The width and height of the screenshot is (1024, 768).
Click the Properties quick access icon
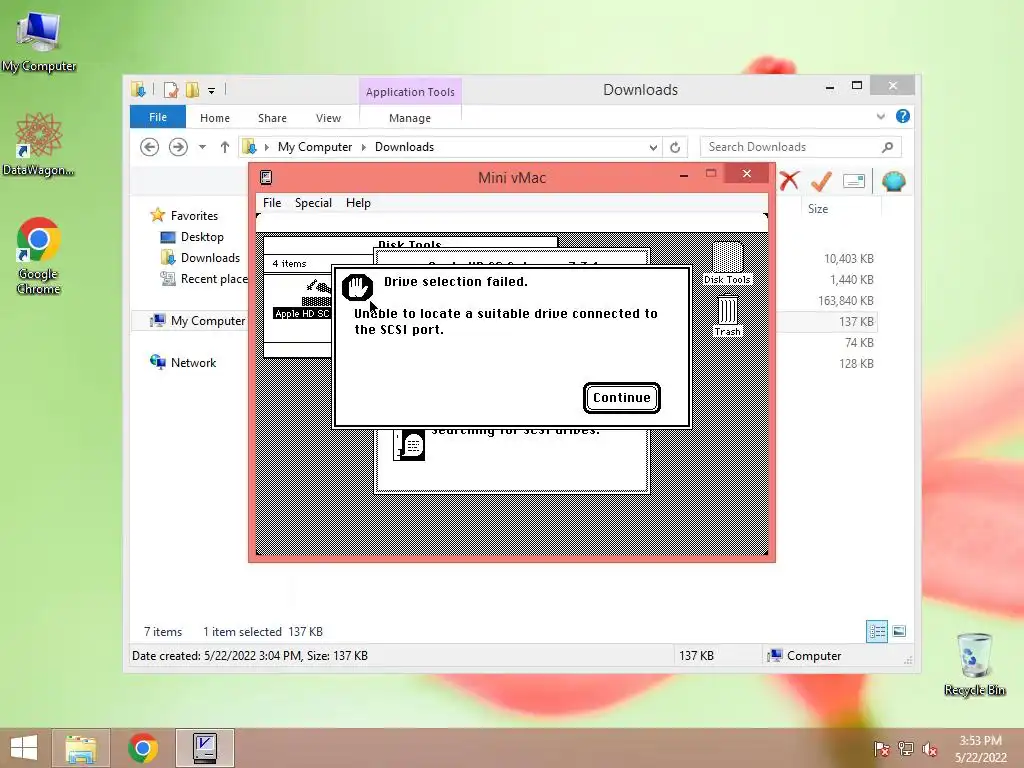171,90
